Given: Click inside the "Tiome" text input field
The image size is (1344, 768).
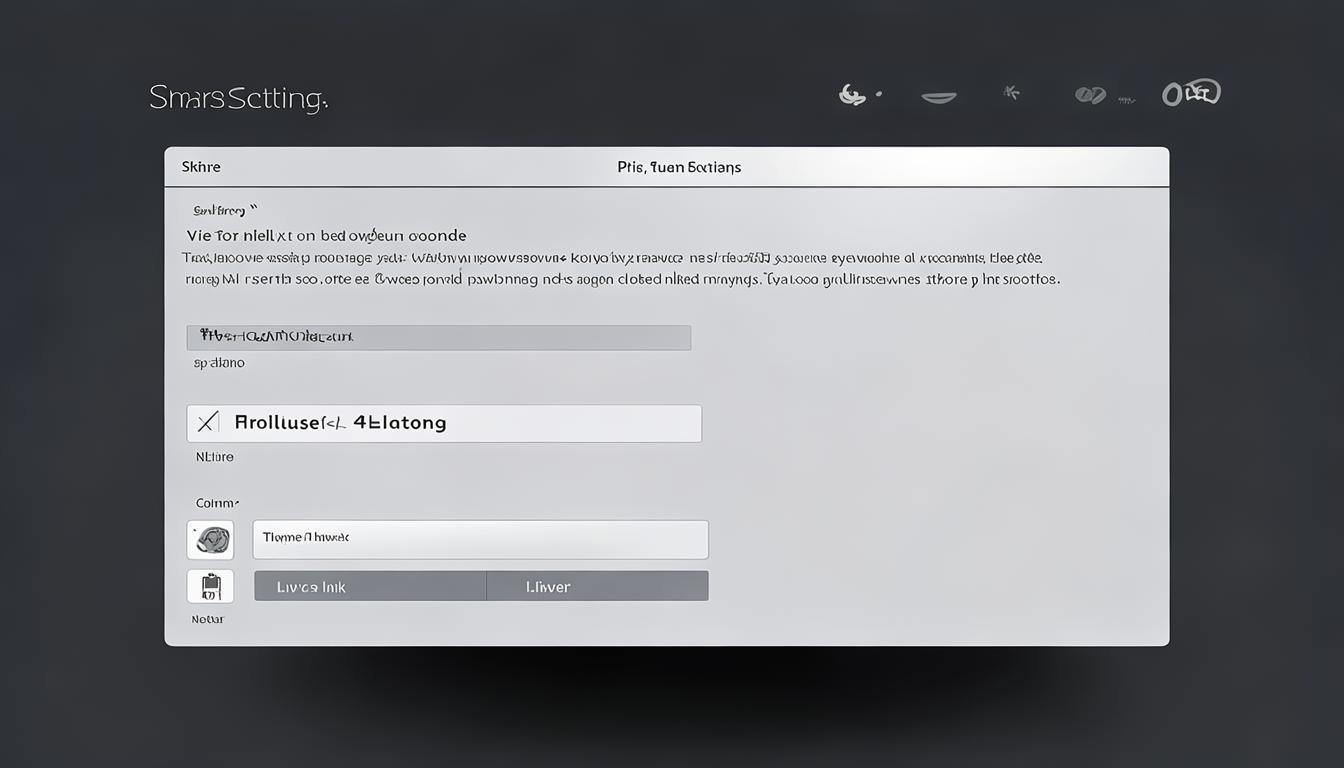Looking at the screenshot, I should tap(480, 540).
